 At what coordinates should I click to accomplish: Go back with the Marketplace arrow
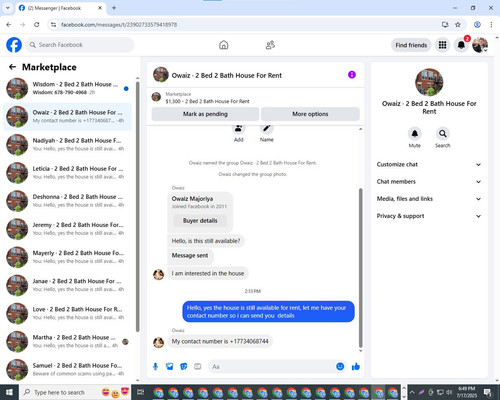click(13, 67)
